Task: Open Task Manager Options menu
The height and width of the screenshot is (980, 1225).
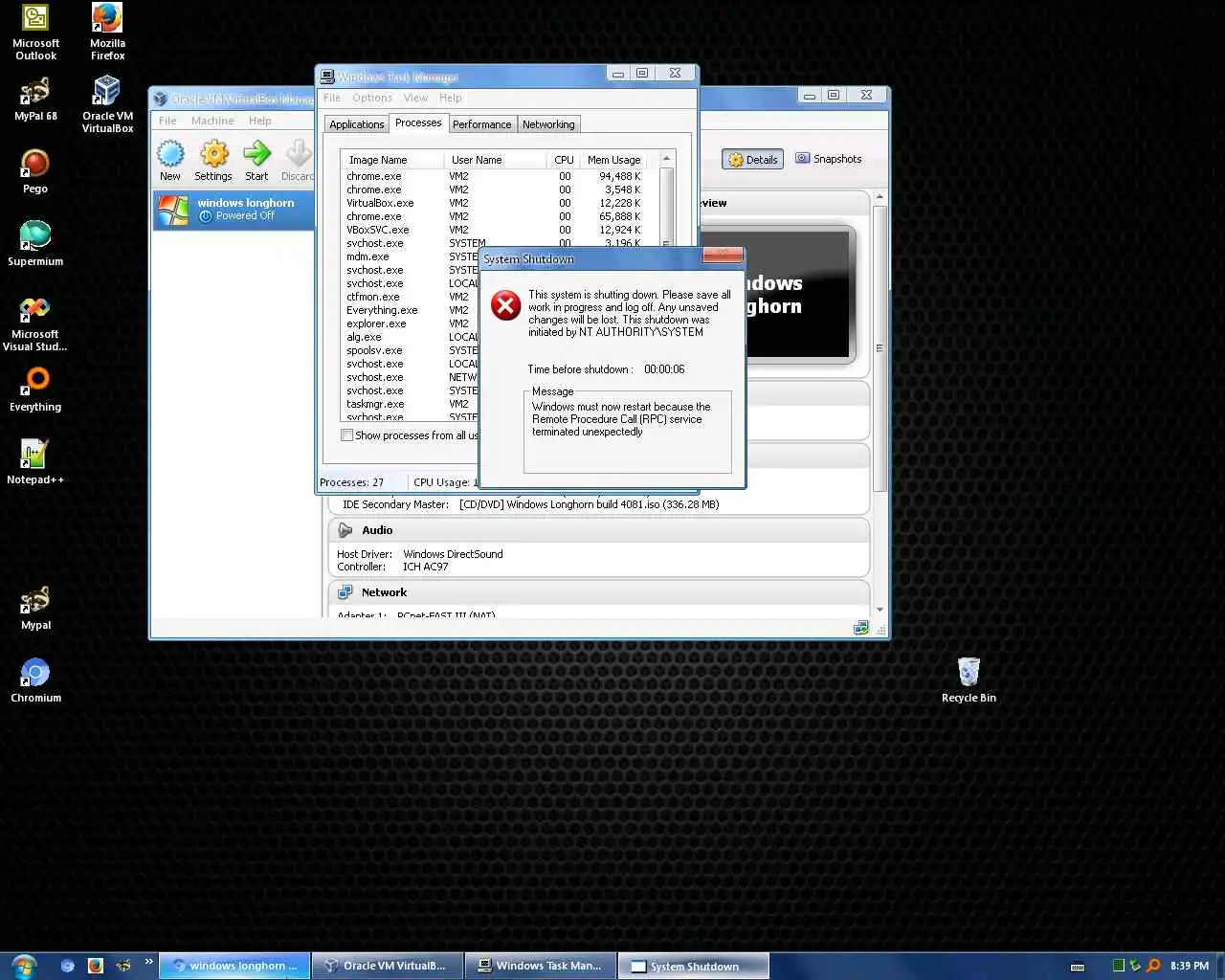Action: (372, 98)
